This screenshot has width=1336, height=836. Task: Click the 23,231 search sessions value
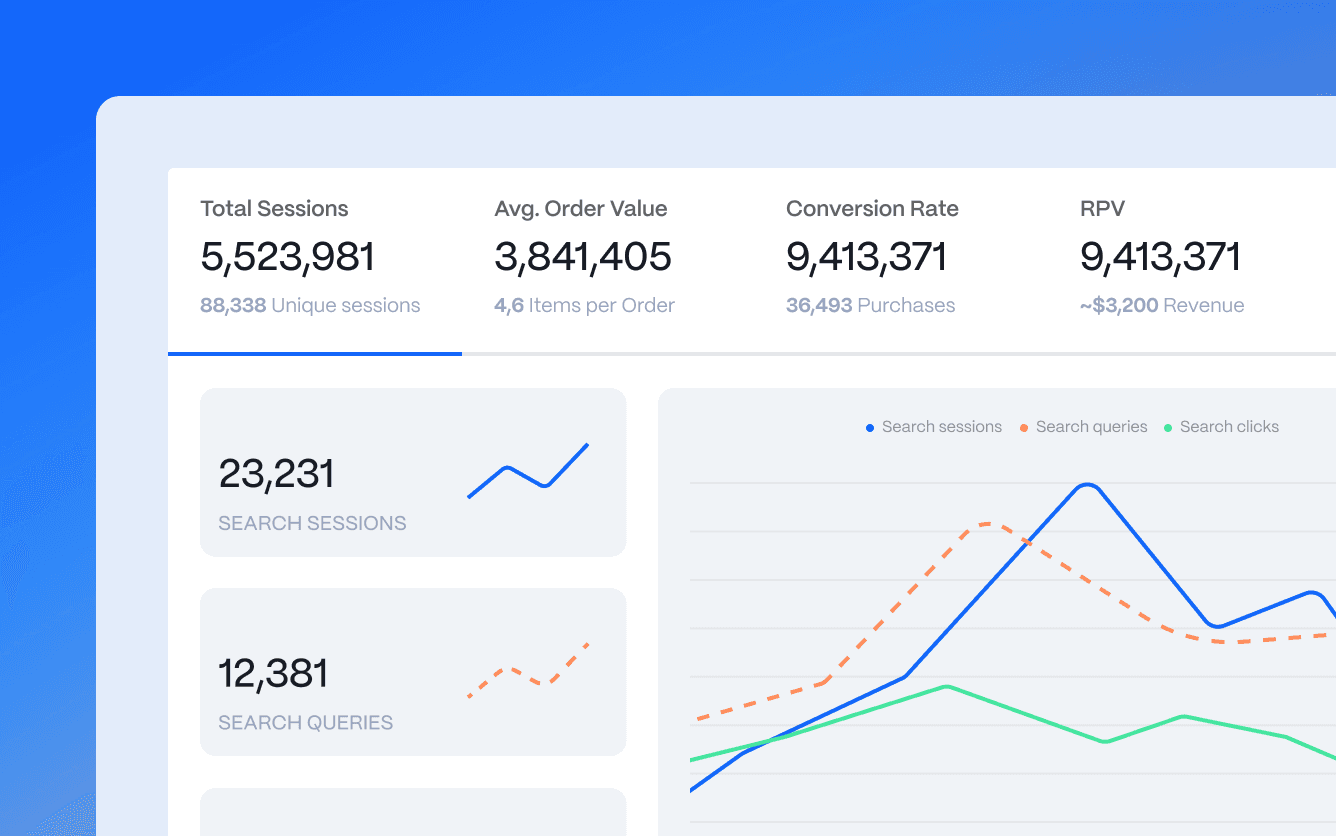coord(276,474)
